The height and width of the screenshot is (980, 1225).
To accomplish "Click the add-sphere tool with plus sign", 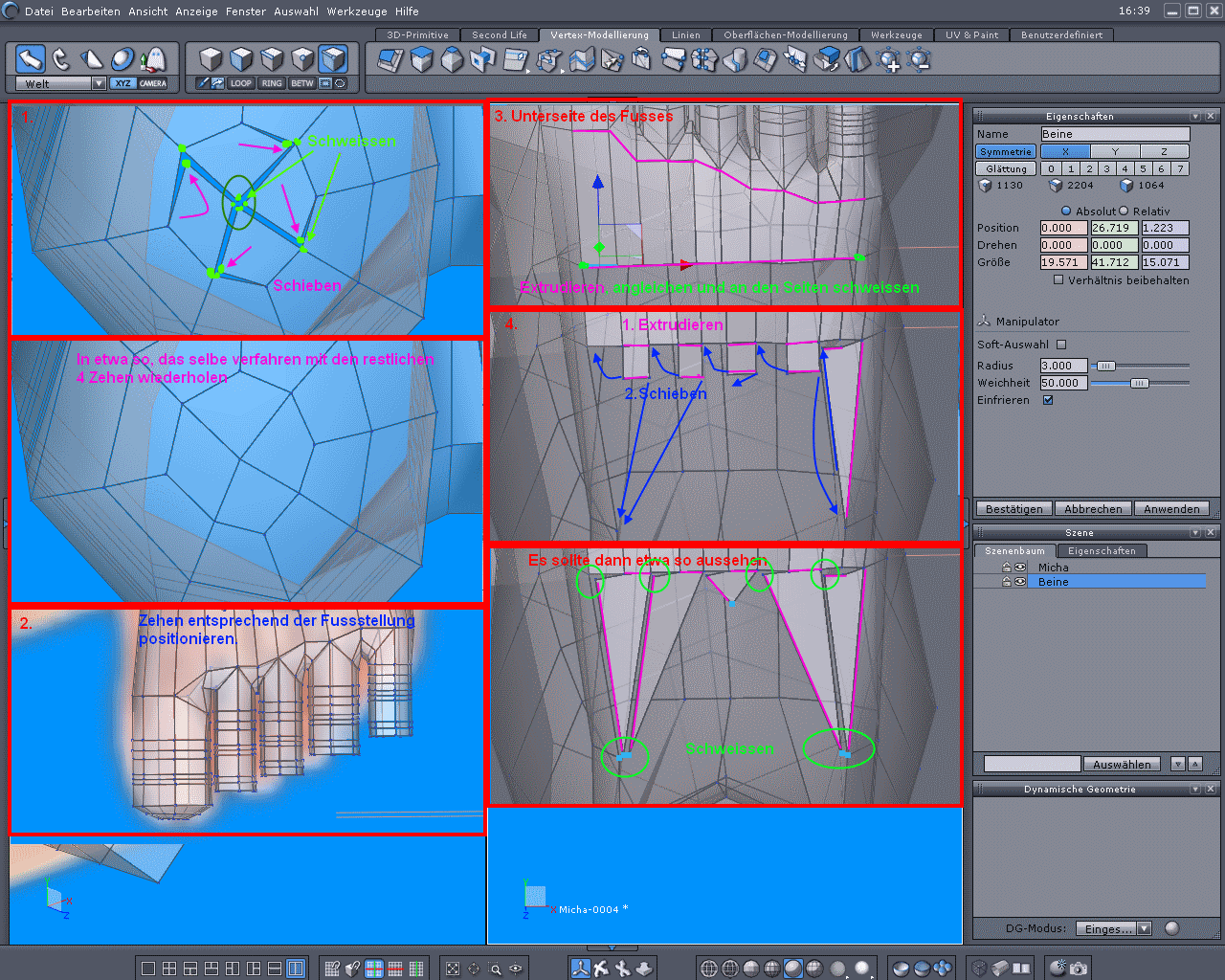I will [889, 60].
